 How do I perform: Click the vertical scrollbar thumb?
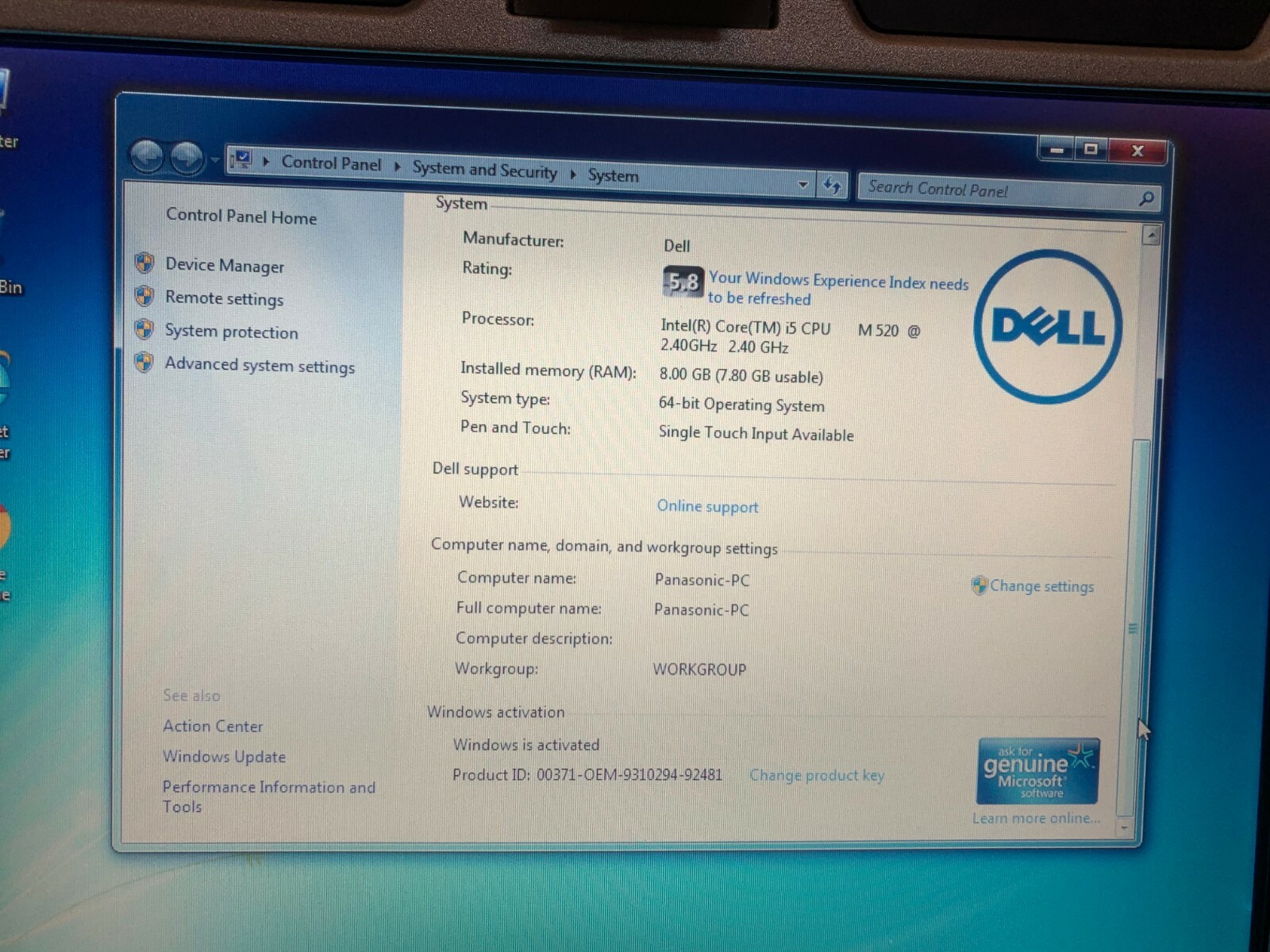click(1133, 628)
